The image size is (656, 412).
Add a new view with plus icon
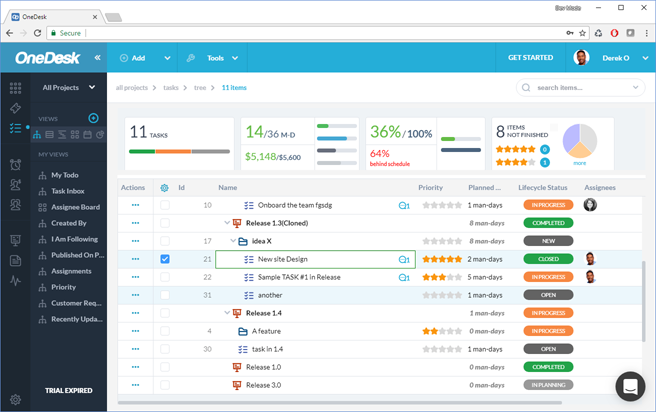[x=93, y=118]
